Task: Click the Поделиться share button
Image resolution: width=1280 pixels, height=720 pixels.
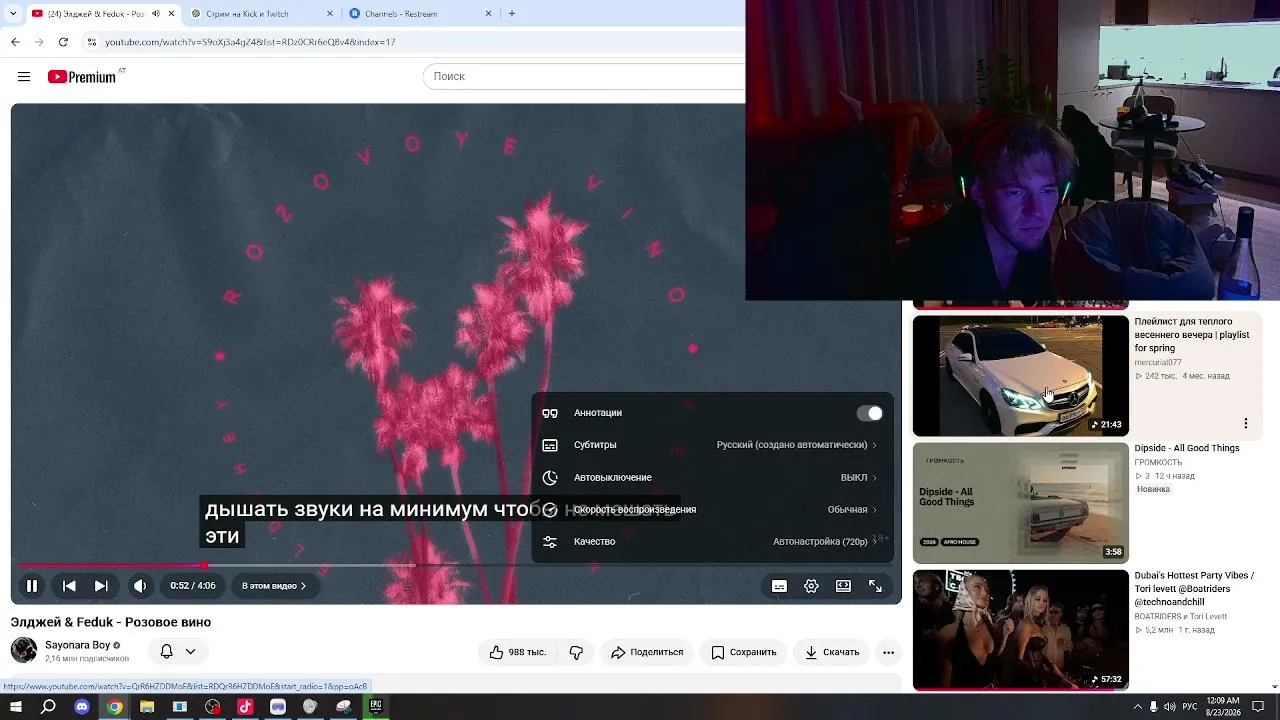Action: tap(647, 652)
